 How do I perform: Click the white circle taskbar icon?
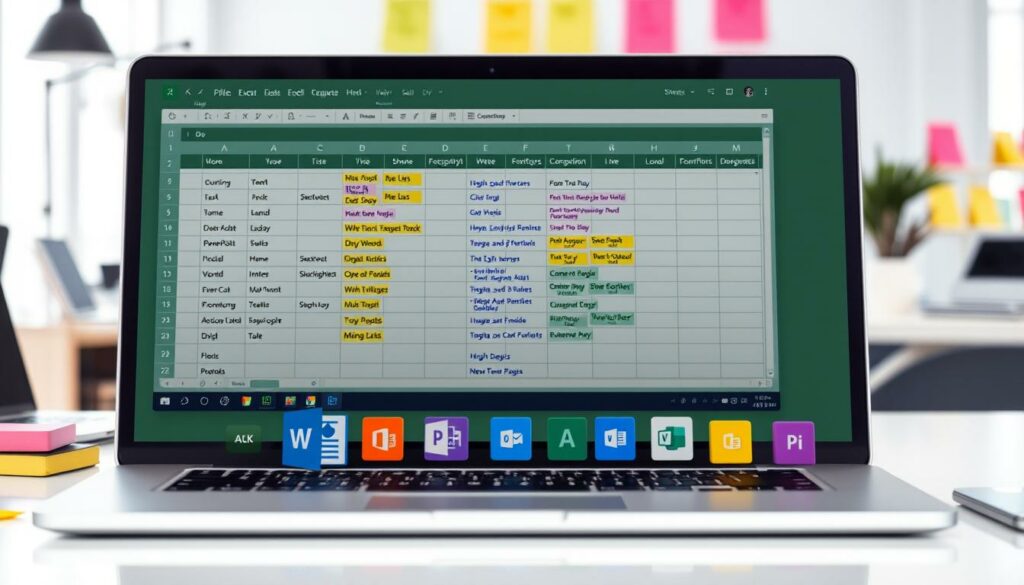204,401
